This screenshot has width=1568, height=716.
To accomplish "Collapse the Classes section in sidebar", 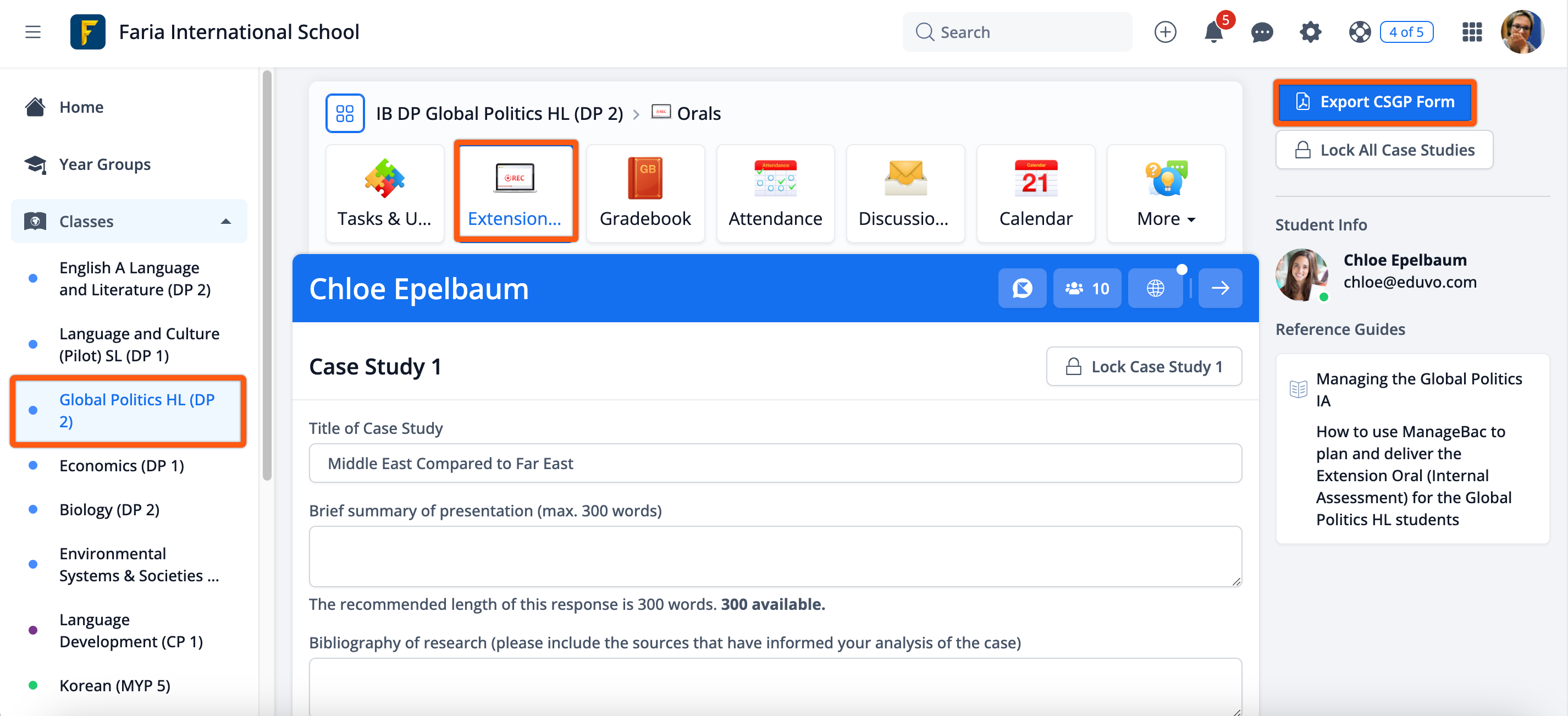I will (x=226, y=221).
